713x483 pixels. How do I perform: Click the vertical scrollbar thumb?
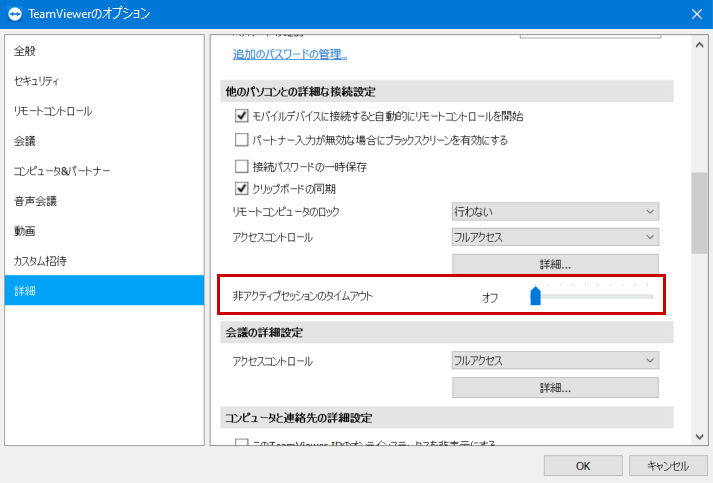click(x=699, y=212)
